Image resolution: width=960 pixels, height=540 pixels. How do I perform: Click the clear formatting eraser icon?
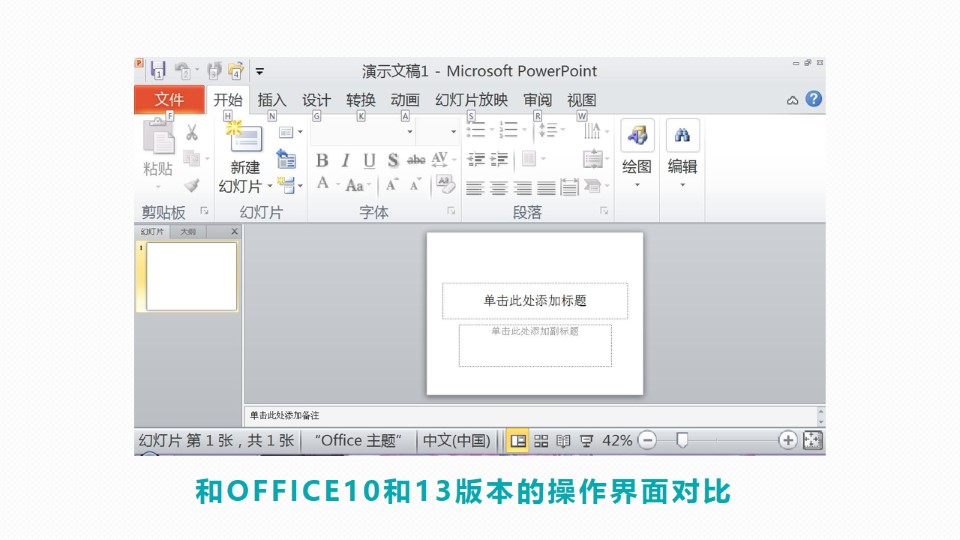(x=446, y=184)
